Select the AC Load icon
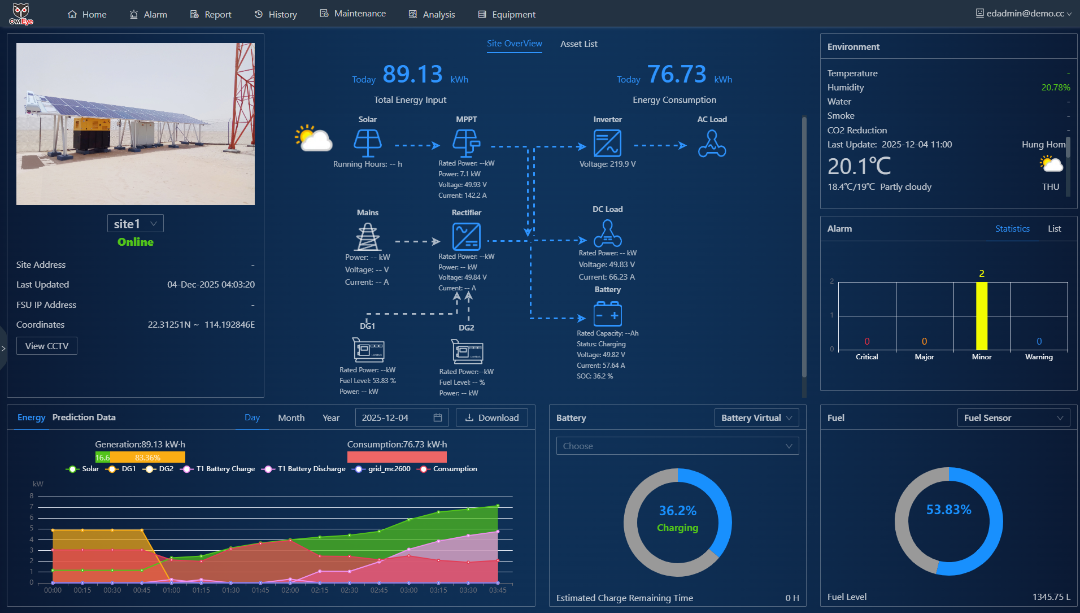 point(712,143)
